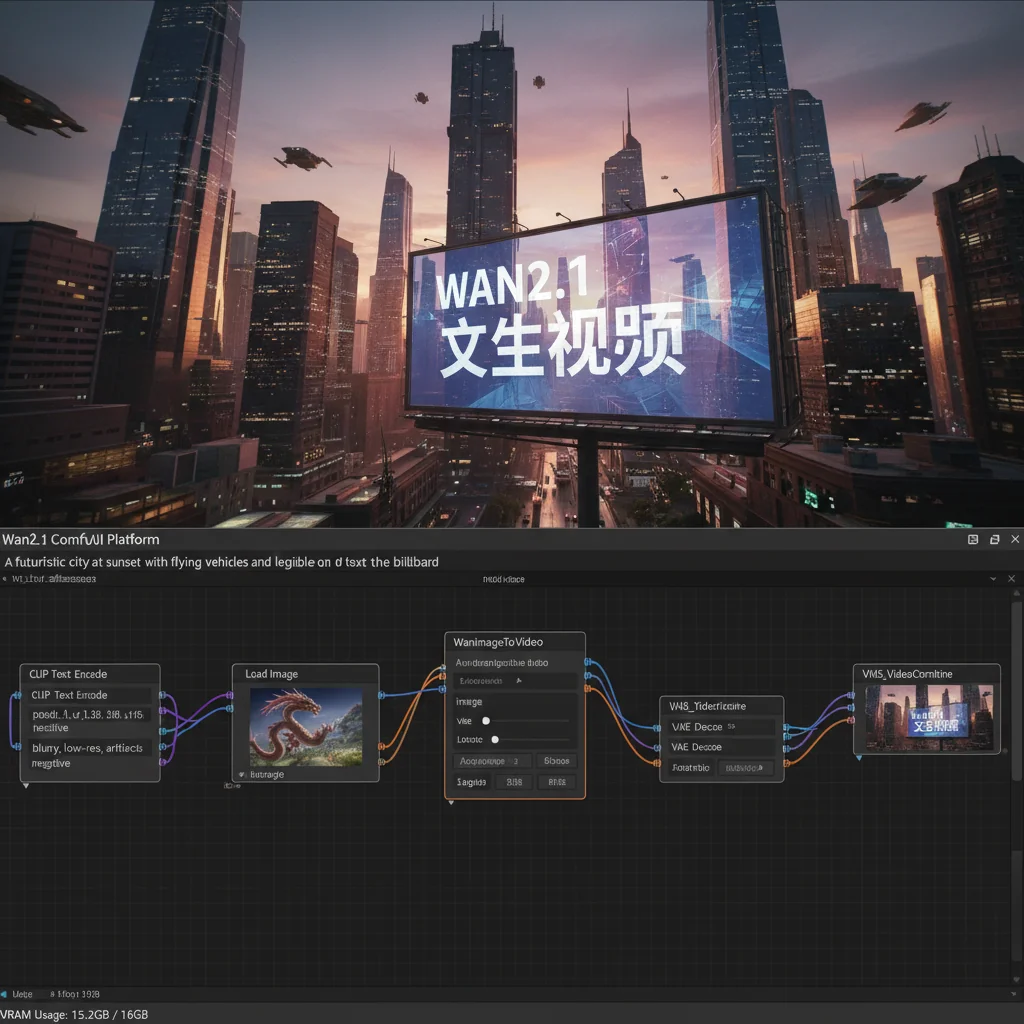Toggle the Vise slider knob on WanImageToVideo
Image resolution: width=1024 pixels, height=1024 pixels.
click(486, 721)
